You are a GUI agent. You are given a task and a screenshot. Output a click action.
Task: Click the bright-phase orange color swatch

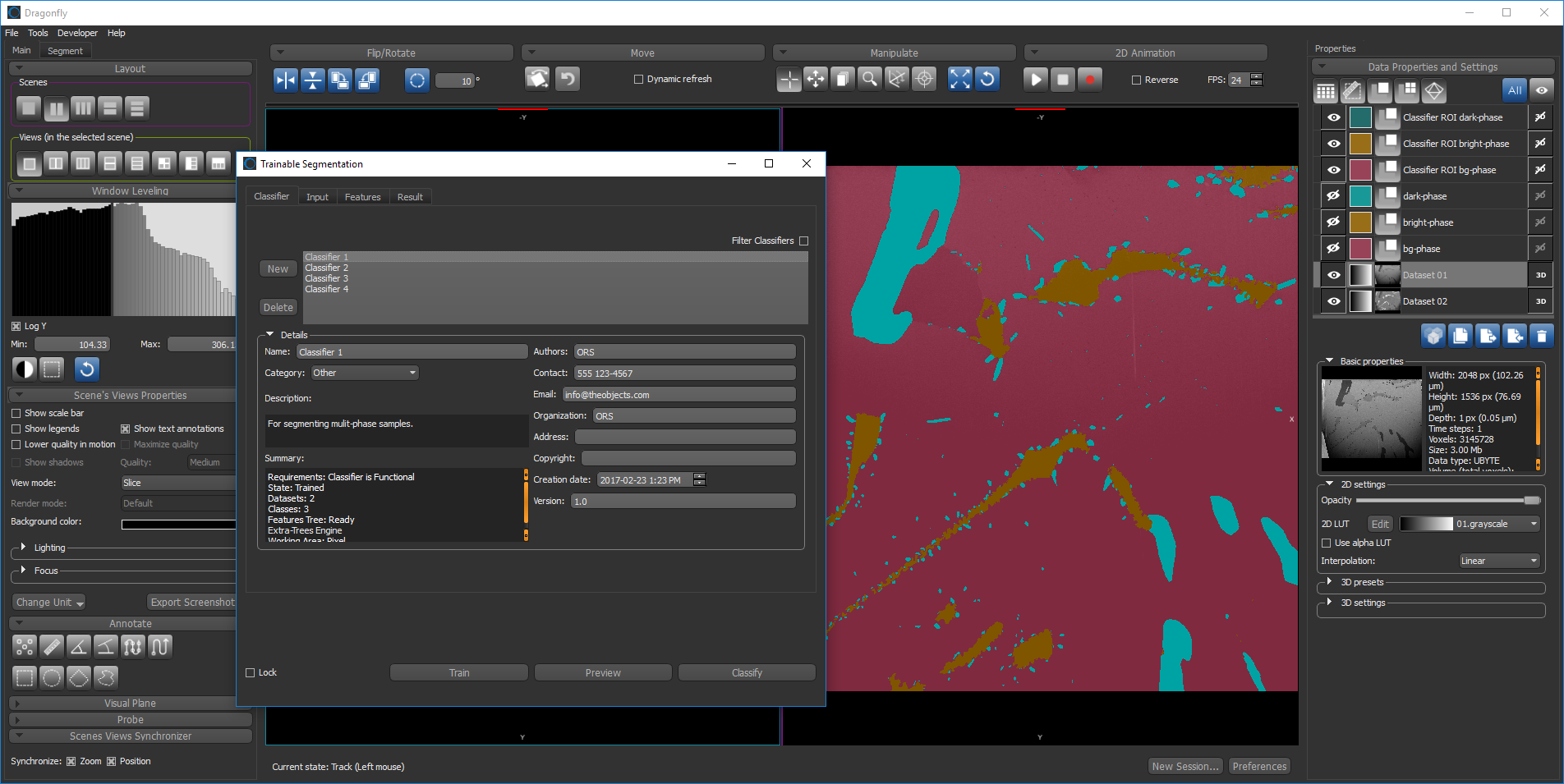(x=1360, y=222)
